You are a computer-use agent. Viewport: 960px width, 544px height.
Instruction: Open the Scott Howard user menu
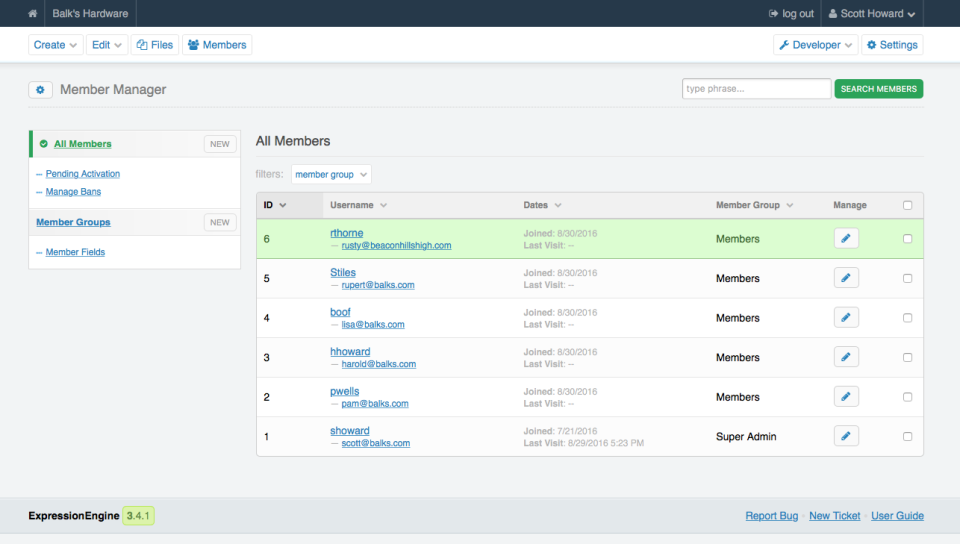[x=872, y=14]
